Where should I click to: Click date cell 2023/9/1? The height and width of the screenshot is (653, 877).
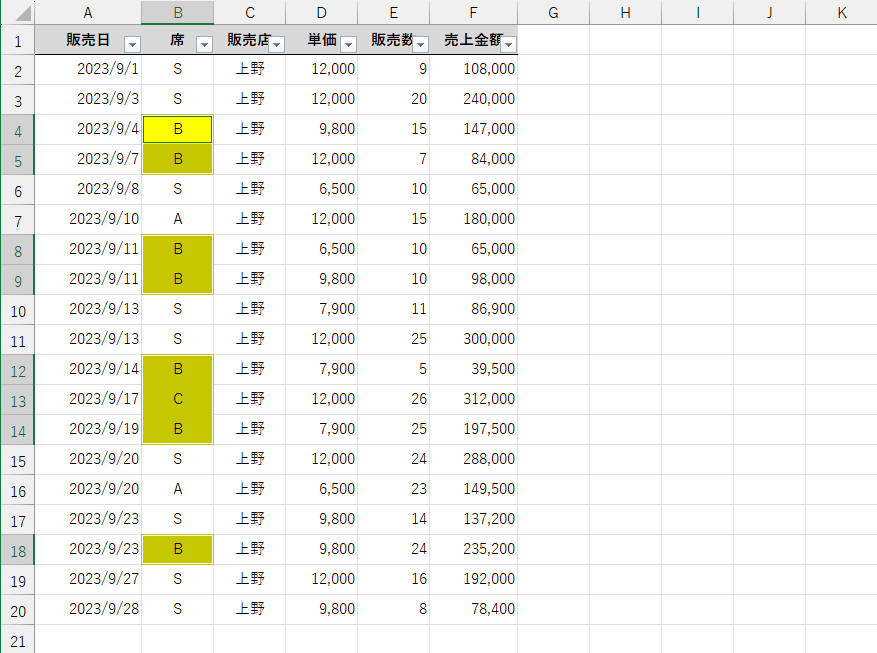click(x=88, y=69)
